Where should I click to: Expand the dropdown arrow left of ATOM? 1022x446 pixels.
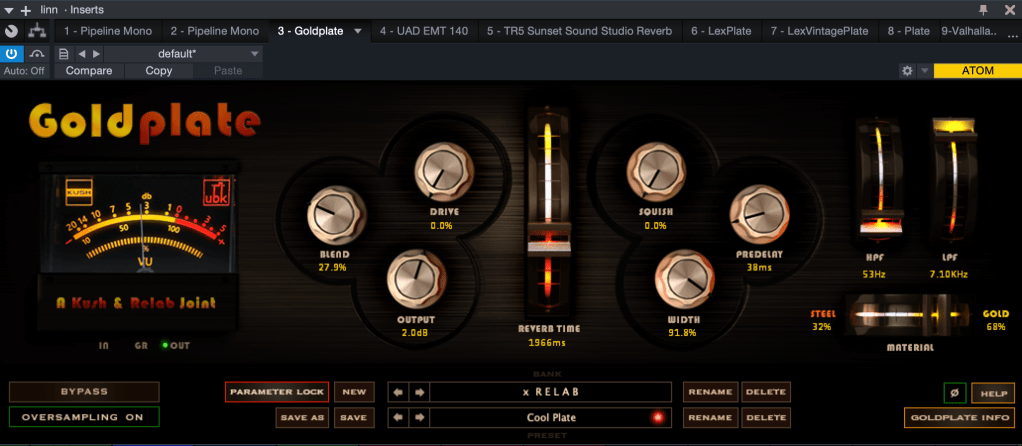925,71
